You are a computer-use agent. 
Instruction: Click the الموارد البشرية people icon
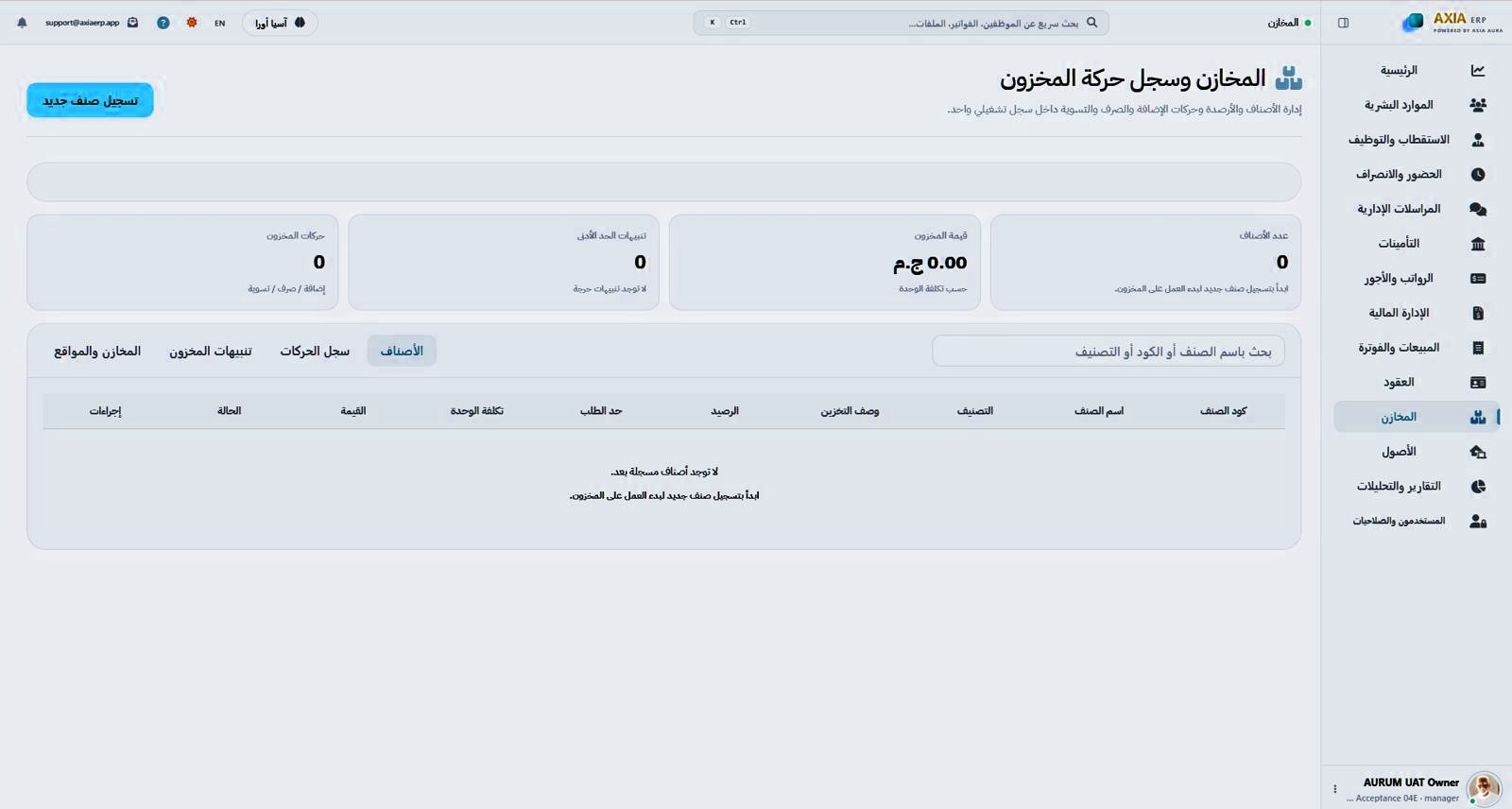[1478, 105]
